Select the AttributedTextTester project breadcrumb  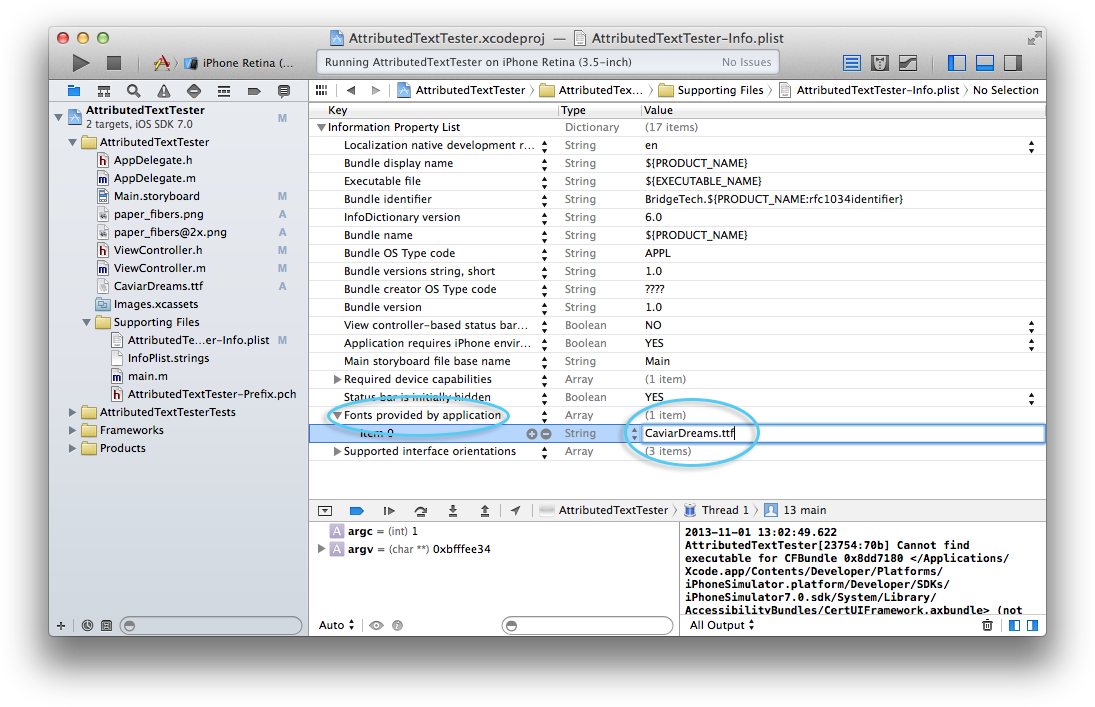click(x=461, y=90)
